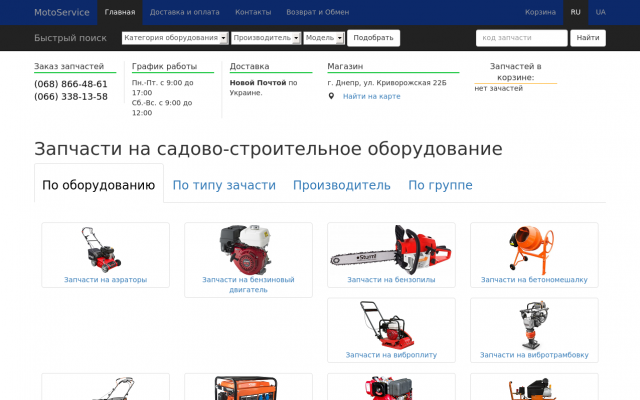Viewport: 640px width, 400px height.
Task: Click the gasoline engine image
Action: (245, 250)
